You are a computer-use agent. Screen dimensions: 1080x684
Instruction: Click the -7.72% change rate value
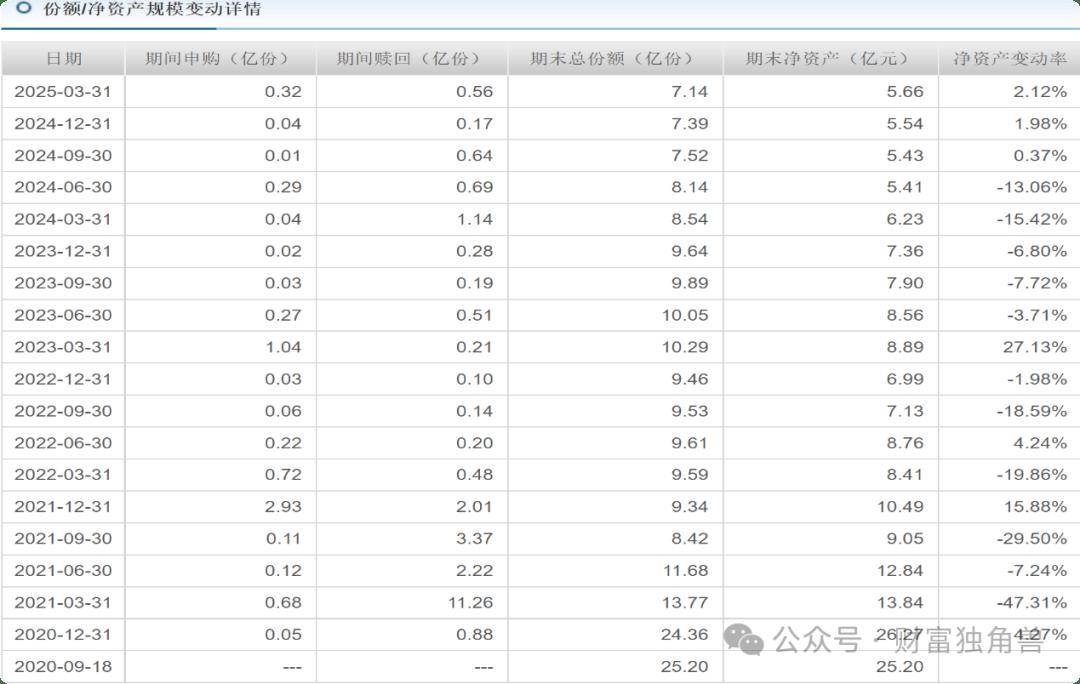[1037, 283]
